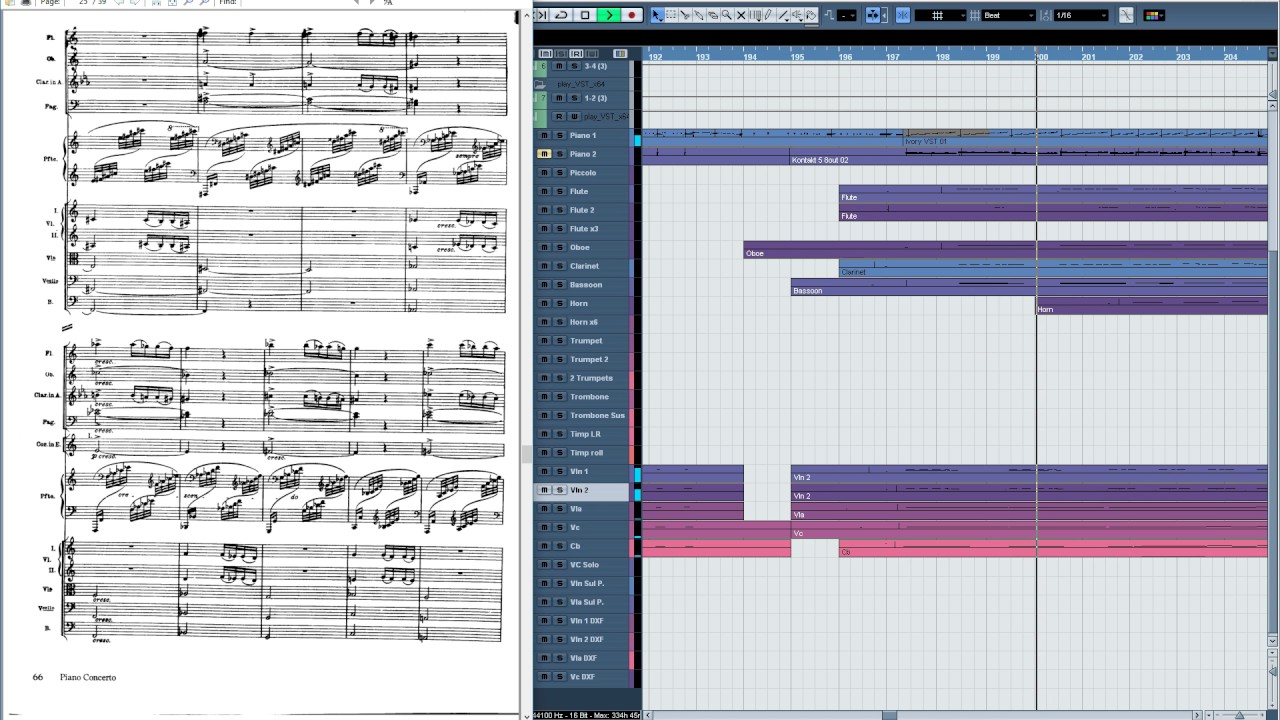Toggle the Snap on/off button
Image resolution: width=1280 pixels, height=720 pixels.
tap(902, 15)
